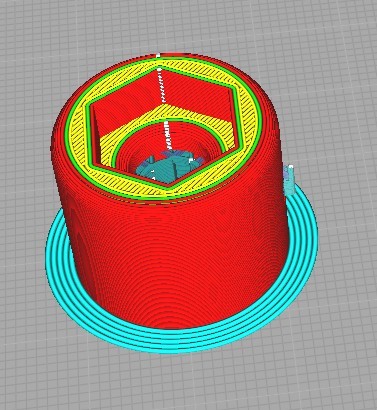Select the white seam marker at top rim
Image resolution: width=377 pixels, height=410 pixels.
159,55
